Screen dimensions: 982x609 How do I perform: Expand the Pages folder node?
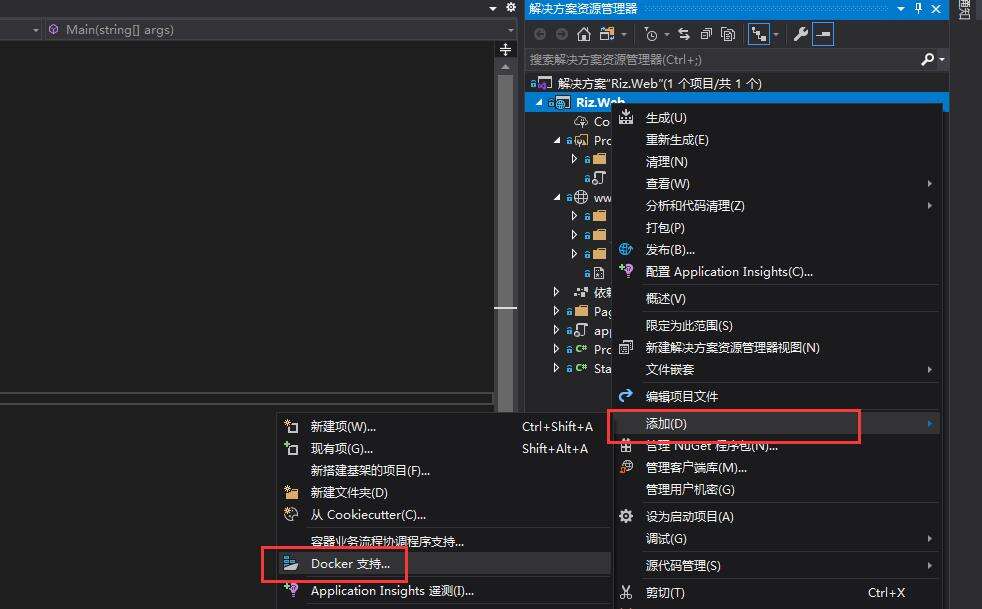coord(556,311)
